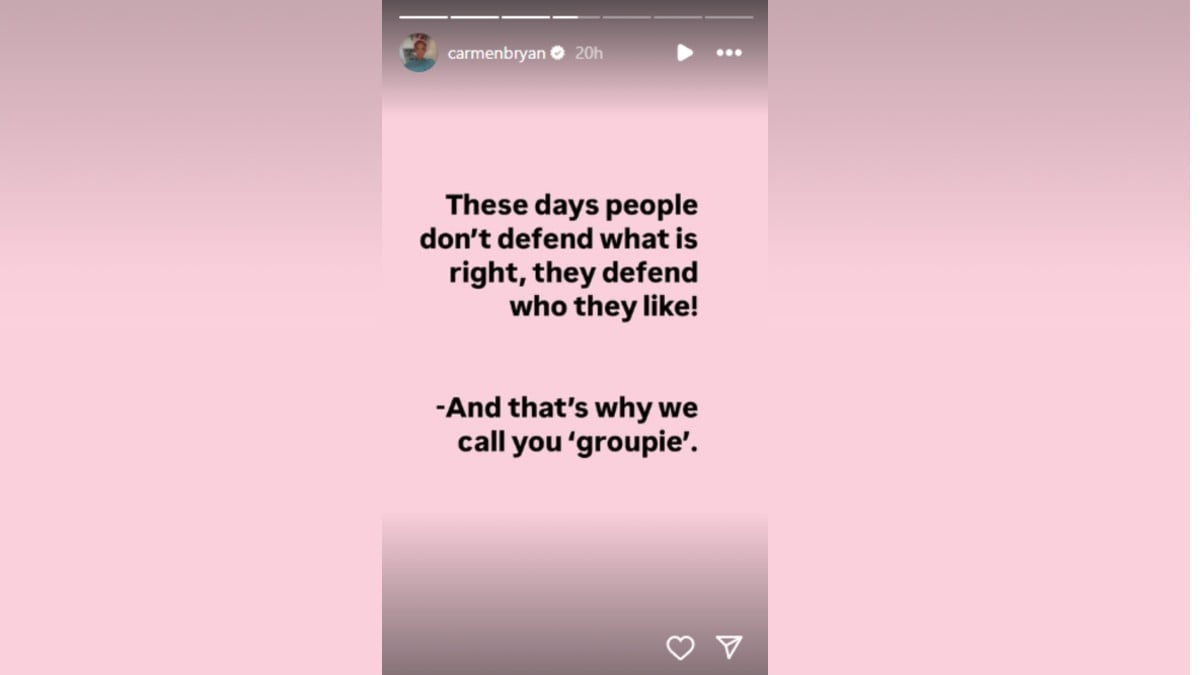Jump to the fifth story progress segment
Viewport: 1200px width, 675px height.
coord(627,17)
